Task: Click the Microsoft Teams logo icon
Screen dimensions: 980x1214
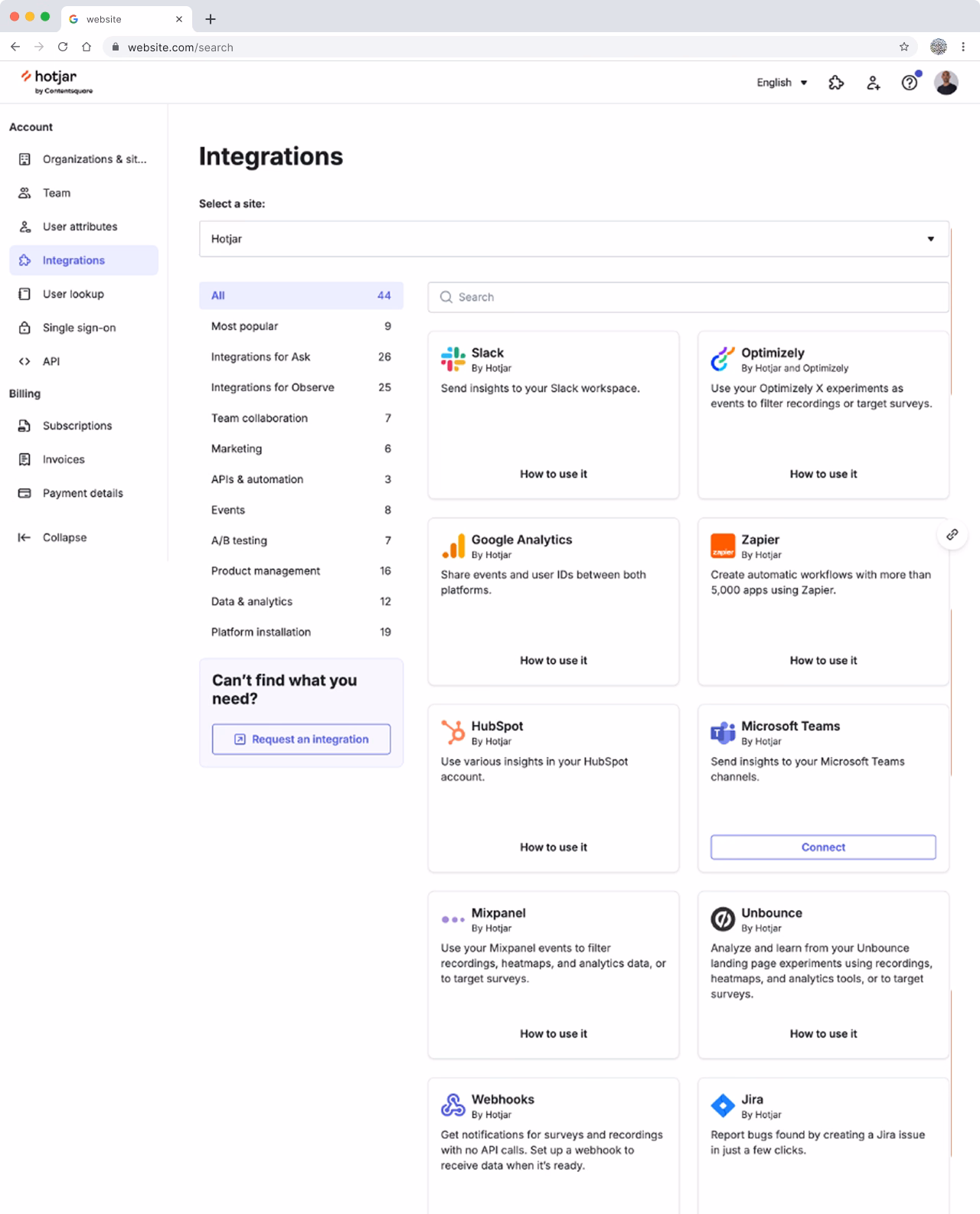Action: pyautogui.click(x=723, y=733)
